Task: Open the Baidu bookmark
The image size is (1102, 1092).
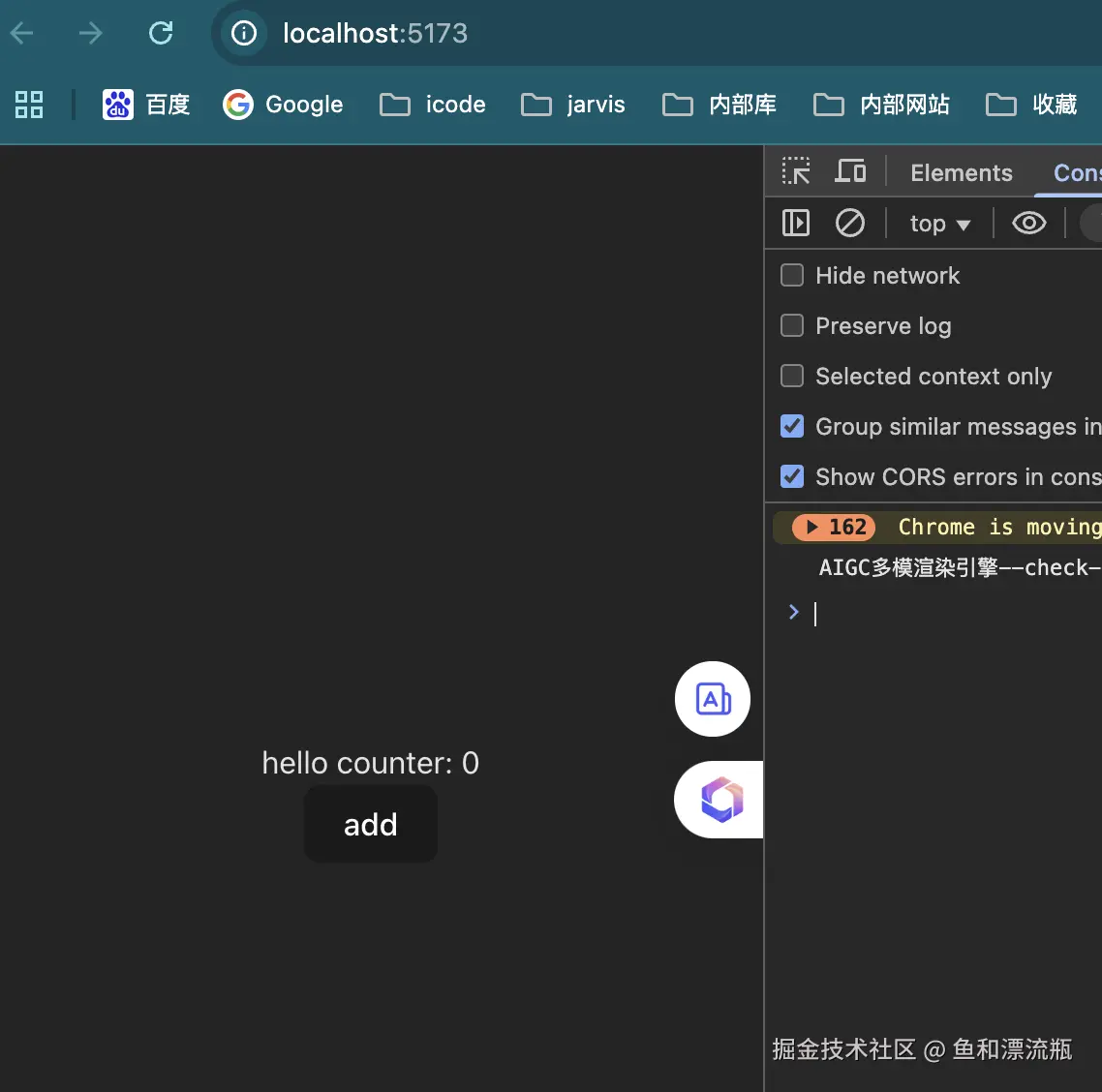Action: 146,105
